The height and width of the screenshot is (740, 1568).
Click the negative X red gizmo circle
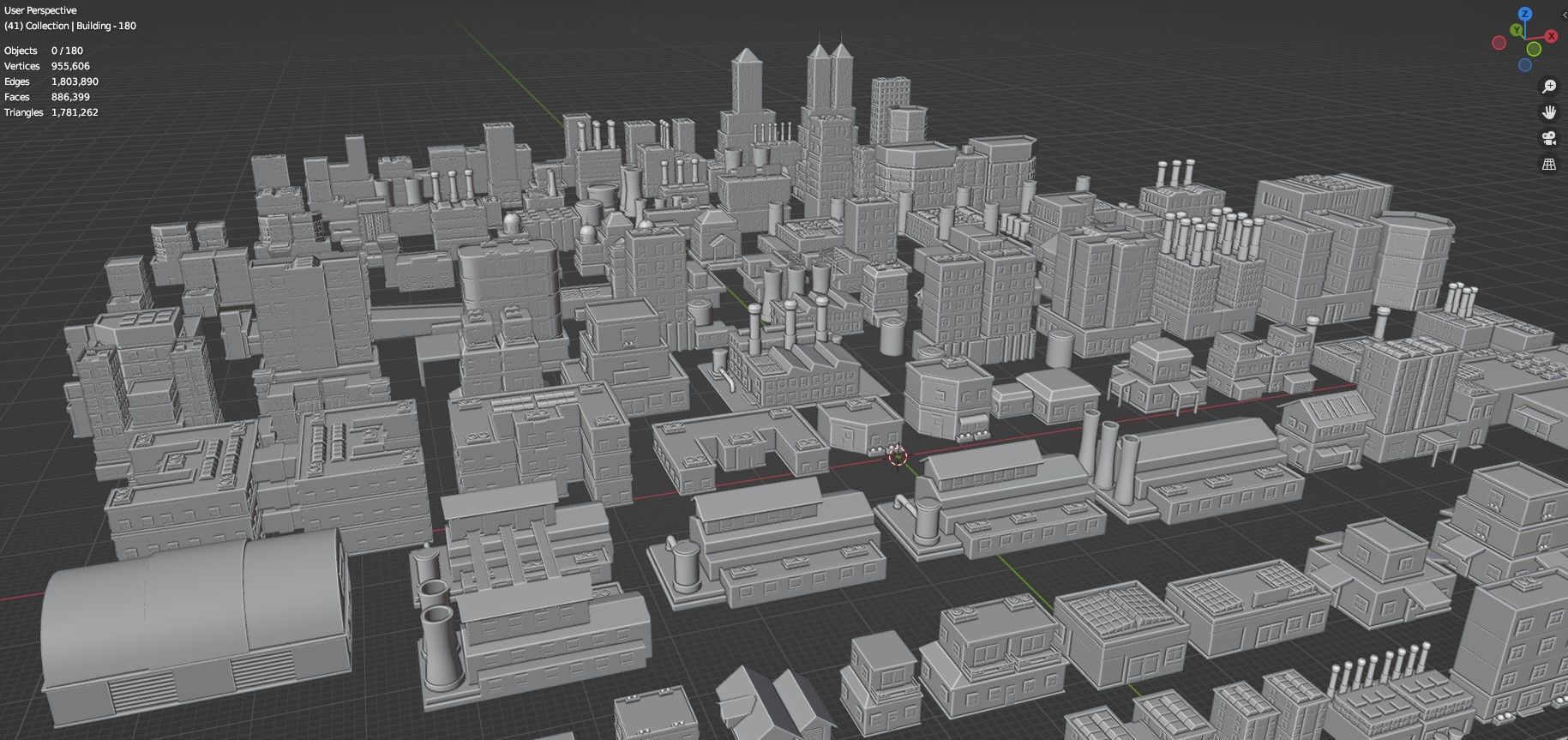click(x=1499, y=43)
